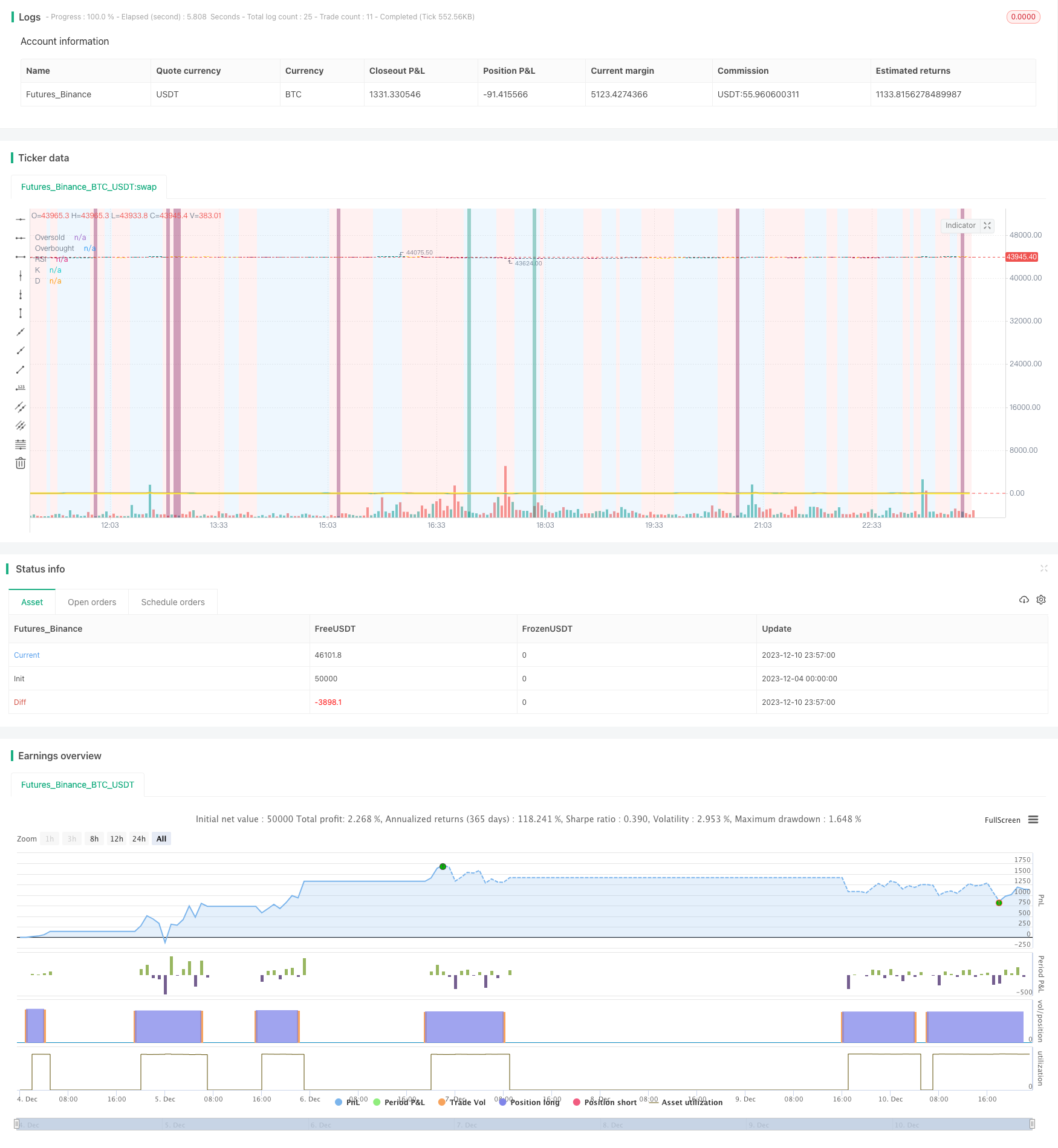Switch to the Open orders tab

pos(92,602)
